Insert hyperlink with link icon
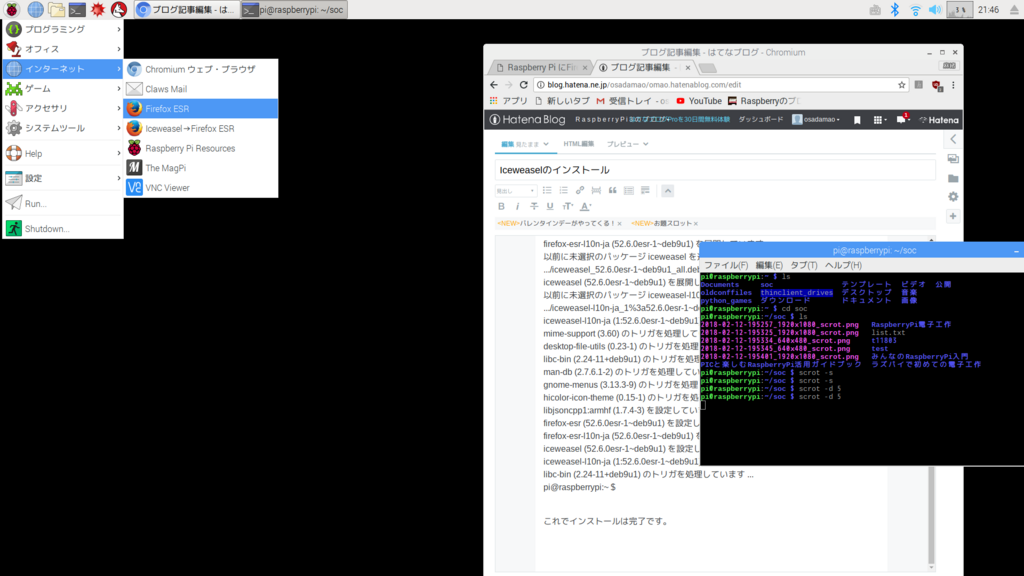Image resolution: width=1024 pixels, height=576 pixels. tap(580, 191)
